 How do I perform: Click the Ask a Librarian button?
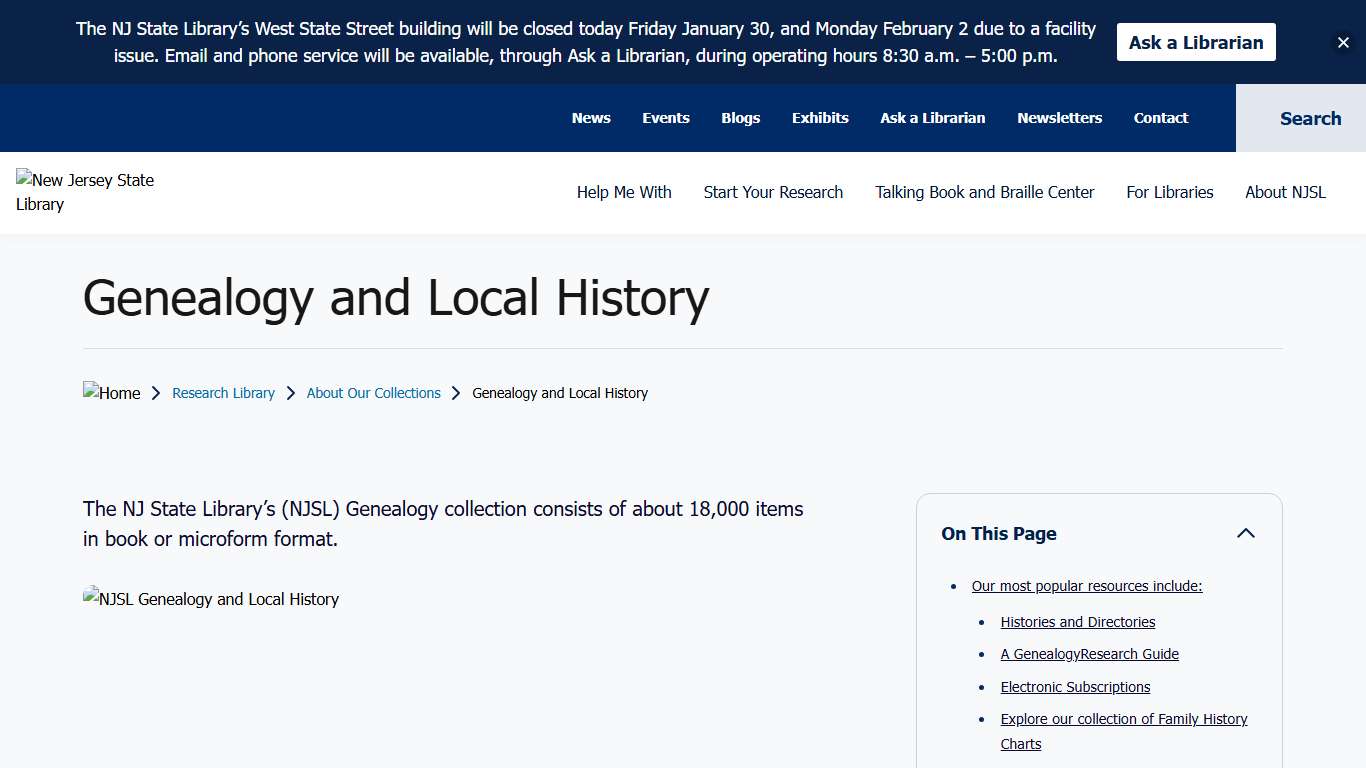pos(1195,42)
